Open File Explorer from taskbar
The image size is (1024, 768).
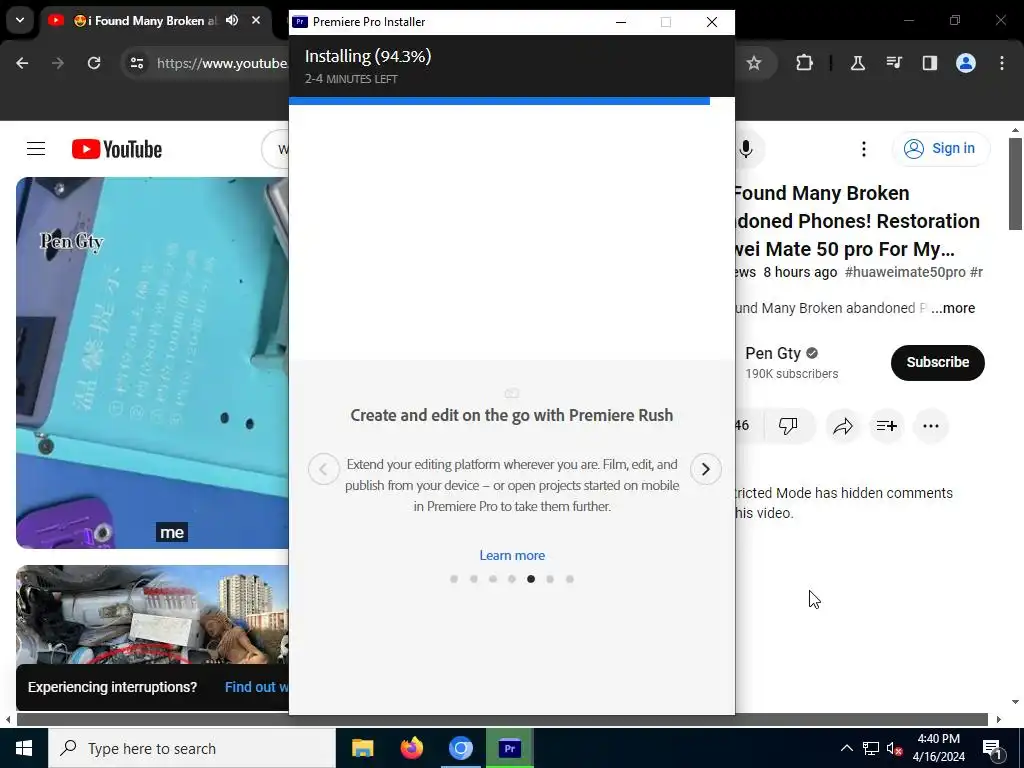(362, 748)
